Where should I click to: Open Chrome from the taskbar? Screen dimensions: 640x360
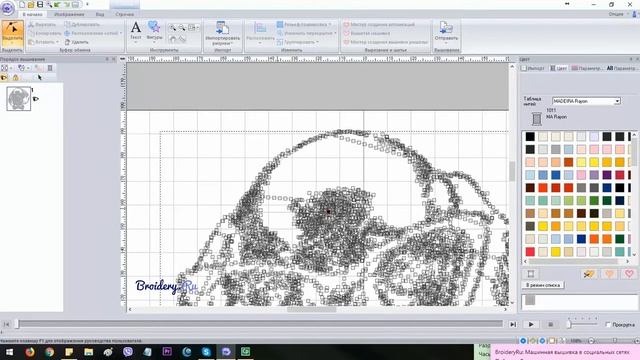coord(49,352)
